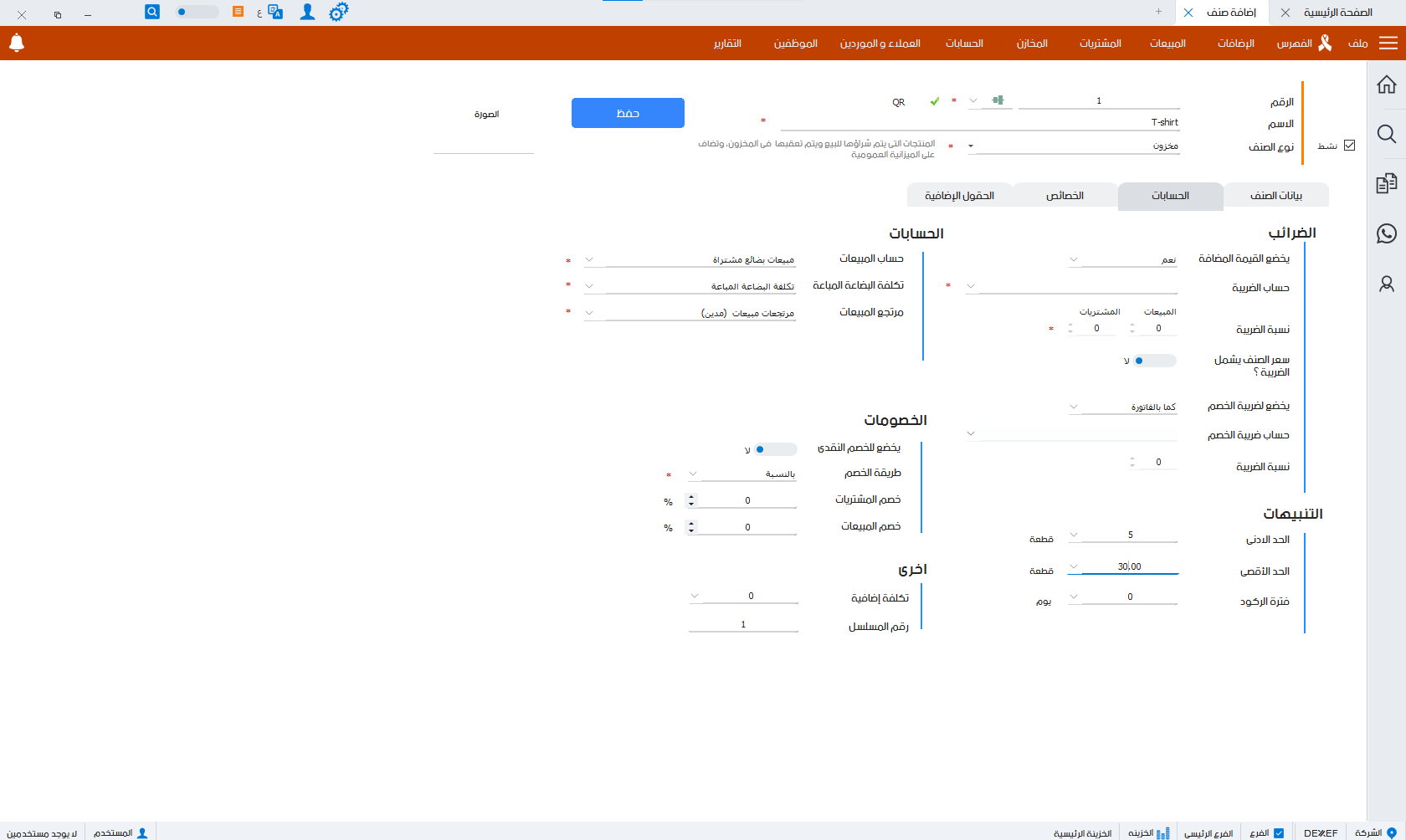Click the documents icon in sidebar
The width and height of the screenshot is (1406, 840).
click(1387, 183)
